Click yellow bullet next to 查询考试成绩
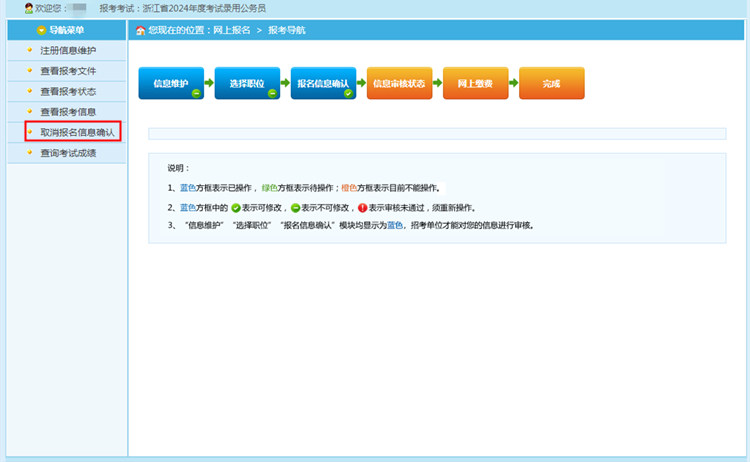This screenshot has height=462, width=750. 30,152
